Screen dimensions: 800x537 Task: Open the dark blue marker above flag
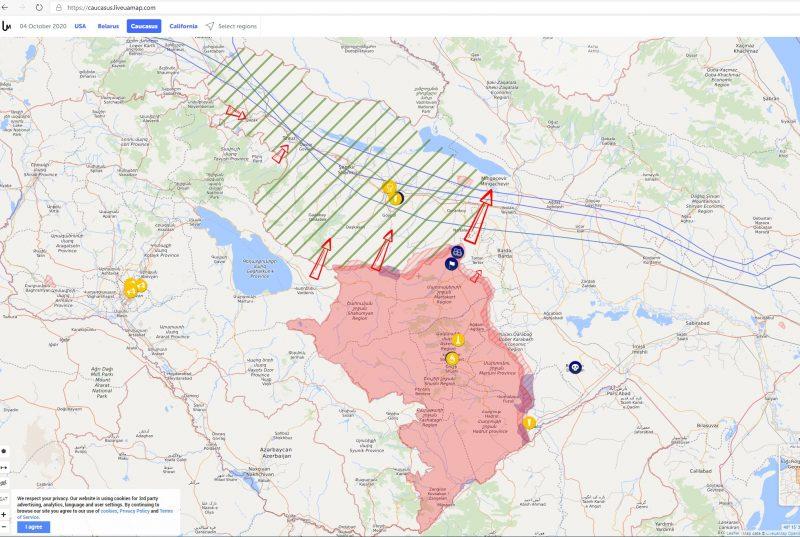coord(458,251)
